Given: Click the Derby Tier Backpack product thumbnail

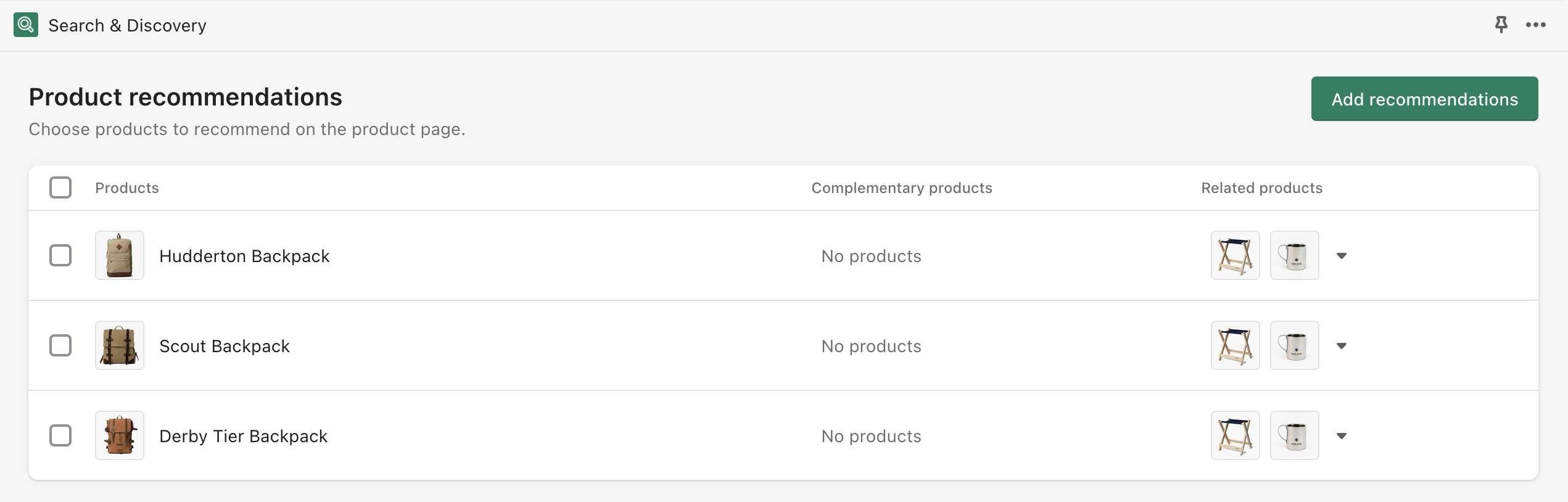Looking at the screenshot, I should (120, 435).
